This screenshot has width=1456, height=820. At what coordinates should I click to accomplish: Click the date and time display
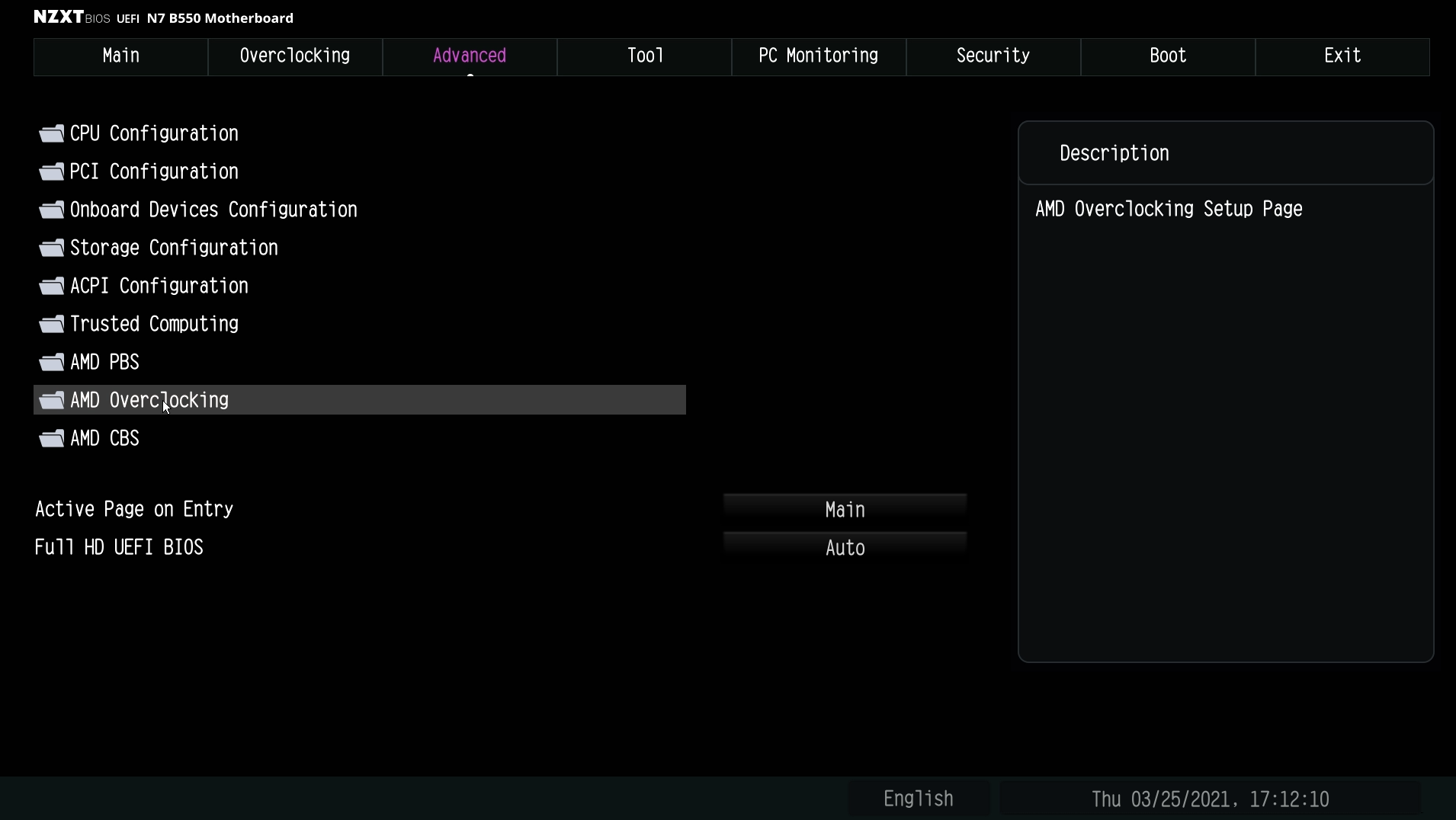tap(1210, 799)
